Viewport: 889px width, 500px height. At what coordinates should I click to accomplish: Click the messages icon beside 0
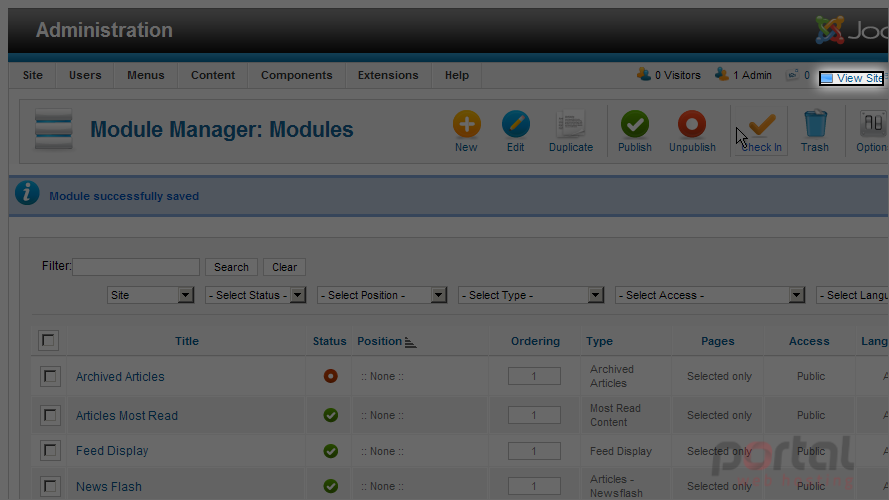[x=792, y=75]
